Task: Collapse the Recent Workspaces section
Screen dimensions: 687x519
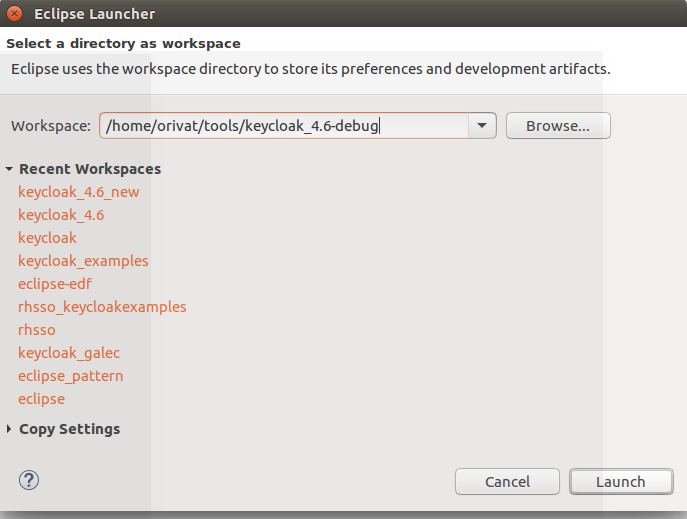Action: point(10,169)
